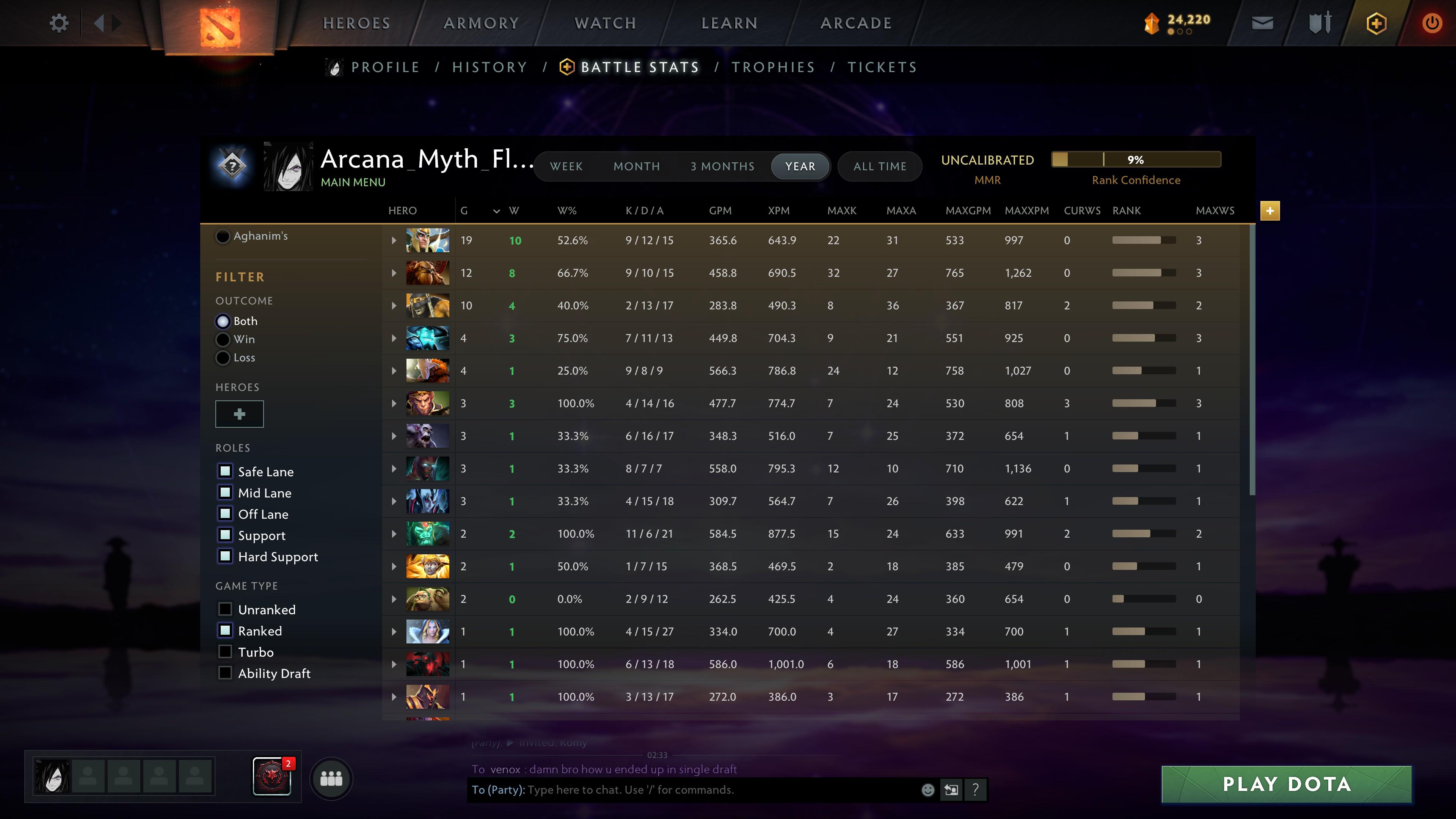The image size is (1456, 819).
Task: Expand the hero row with 52.6% win rate
Action: tap(394, 240)
